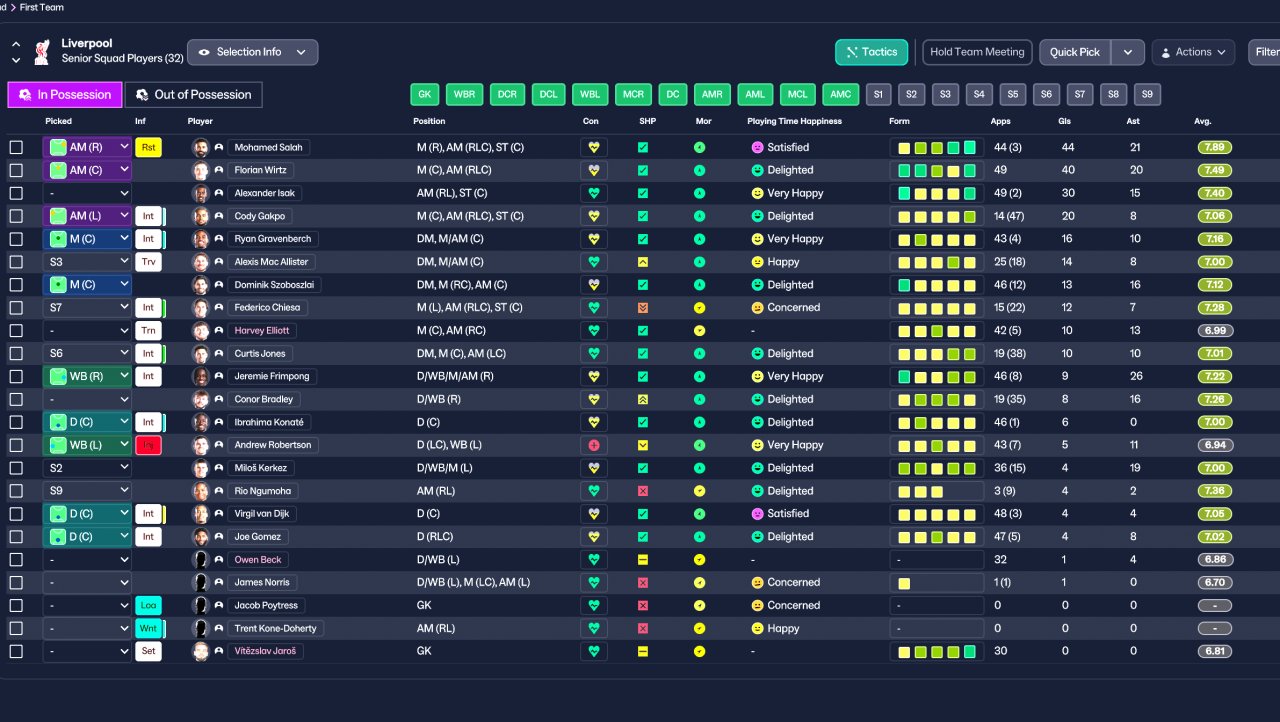The width and height of the screenshot is (1280, 722).
Task: Select the GK position pill
Action: tap(425, 95)
